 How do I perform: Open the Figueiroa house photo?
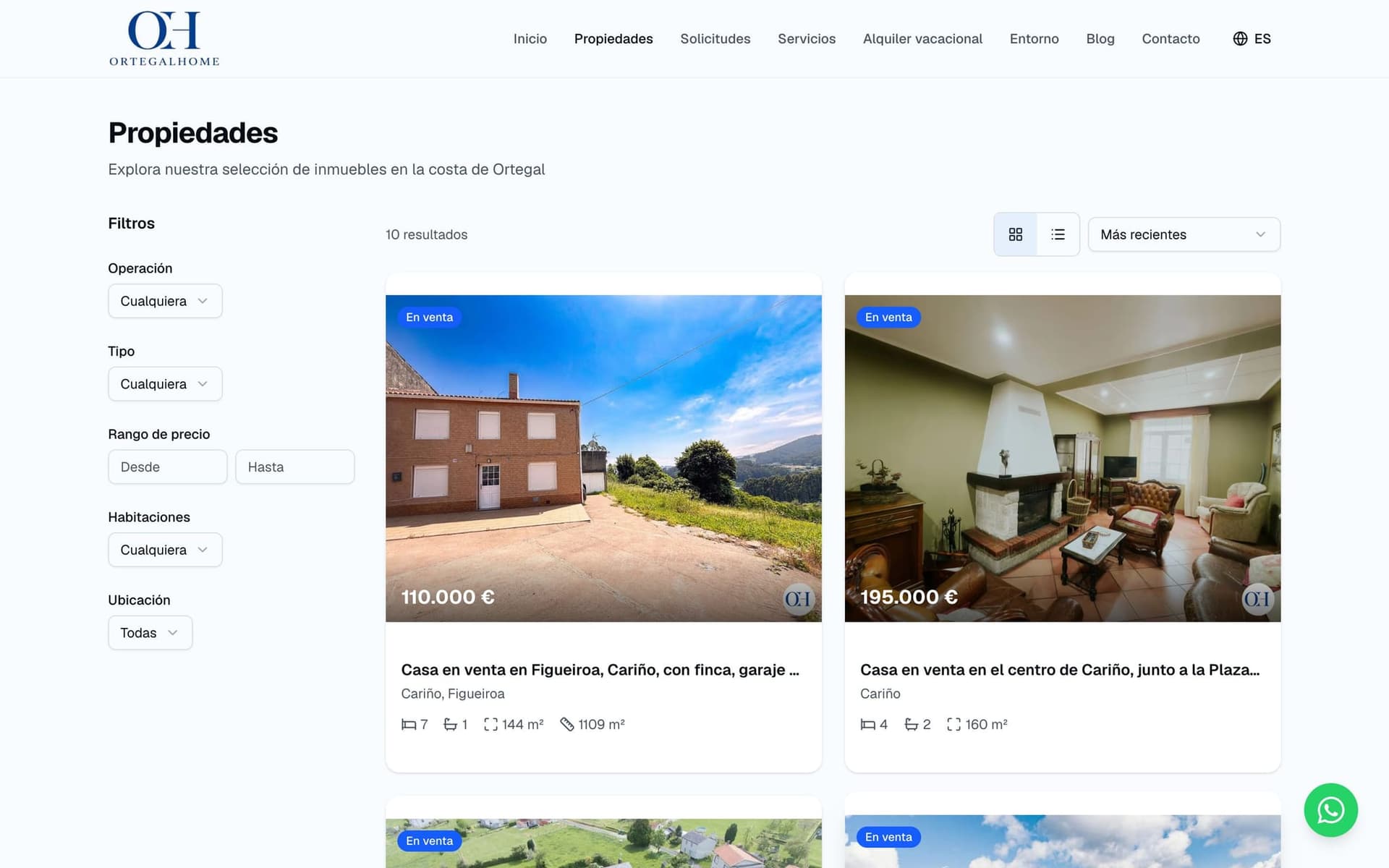point(603,458)
